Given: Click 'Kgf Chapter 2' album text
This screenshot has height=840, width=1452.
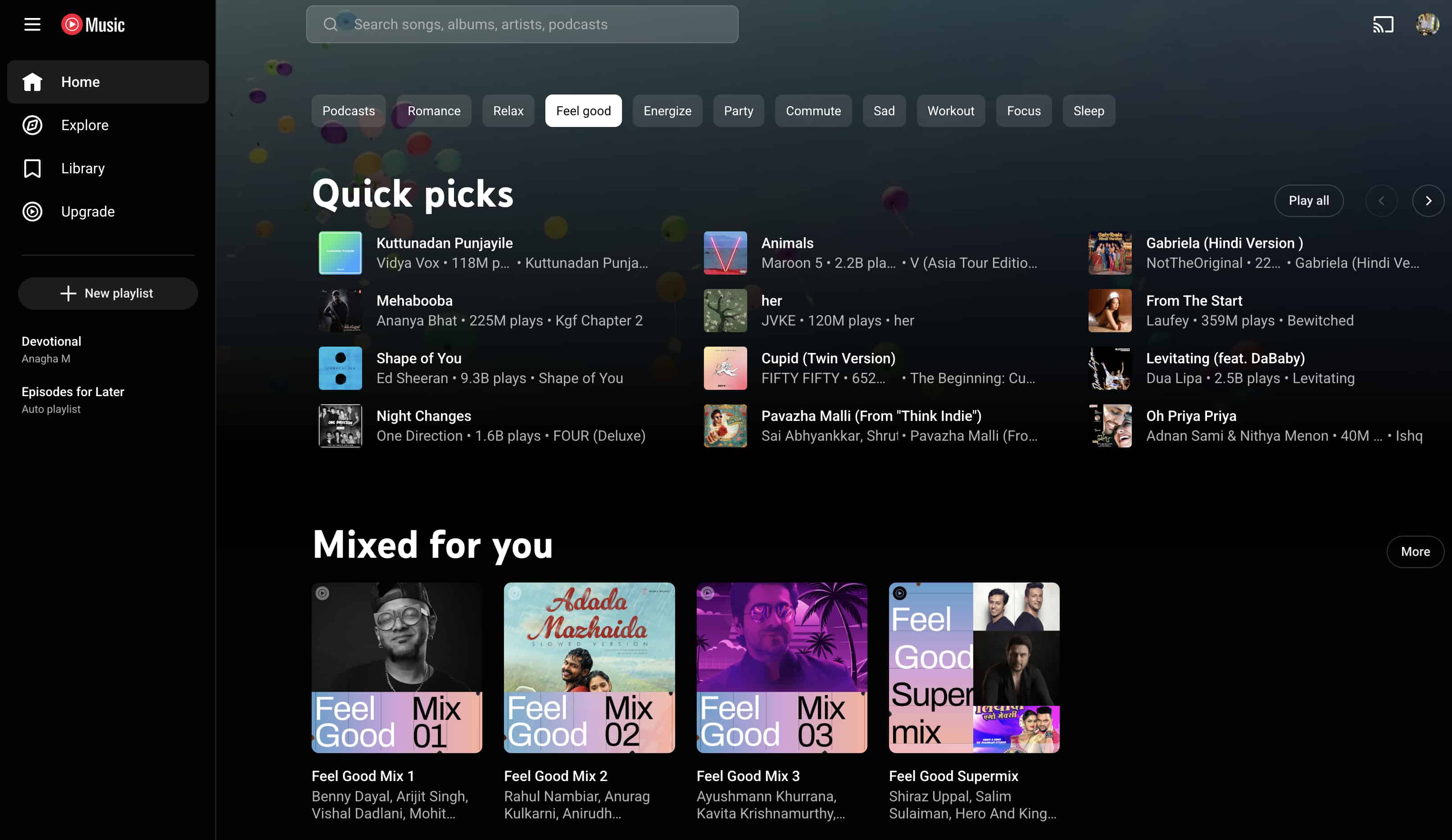Looking at the screenshot, I should (599, 320).
